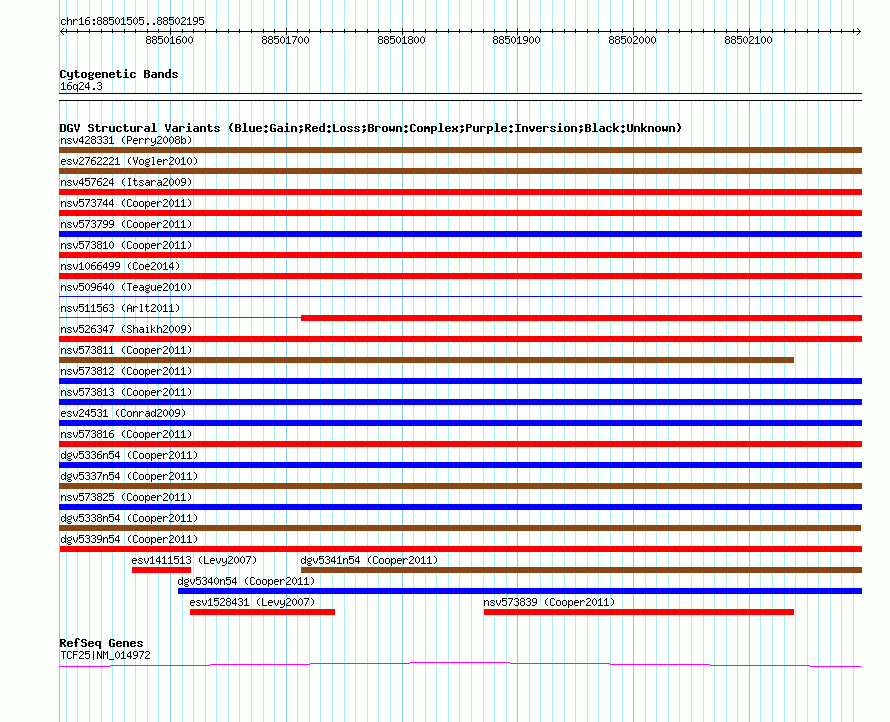
Task: Click ruler position 88502100
Action: tap(748, 40)
